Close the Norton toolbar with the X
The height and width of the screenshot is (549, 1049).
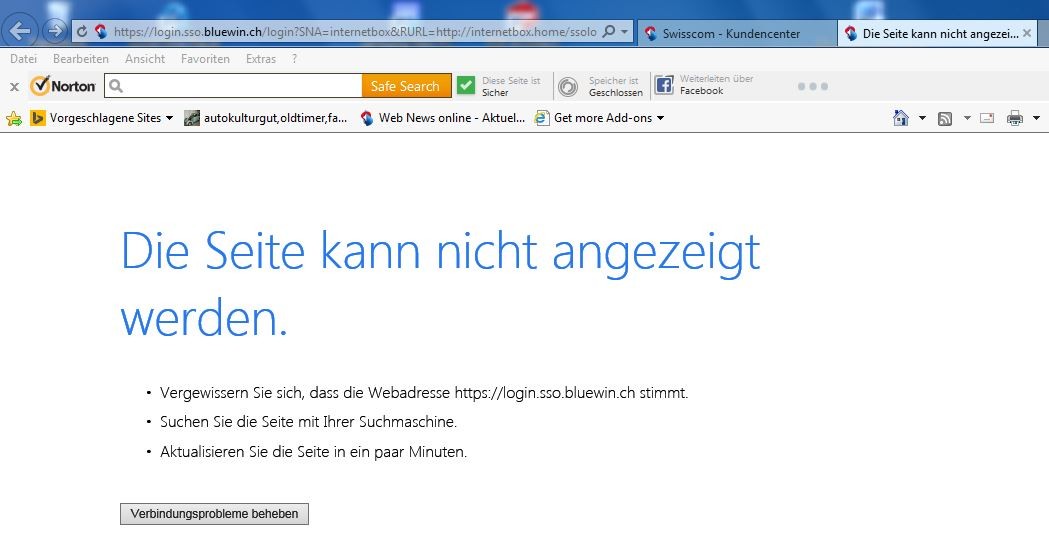(x=14, y=87)
